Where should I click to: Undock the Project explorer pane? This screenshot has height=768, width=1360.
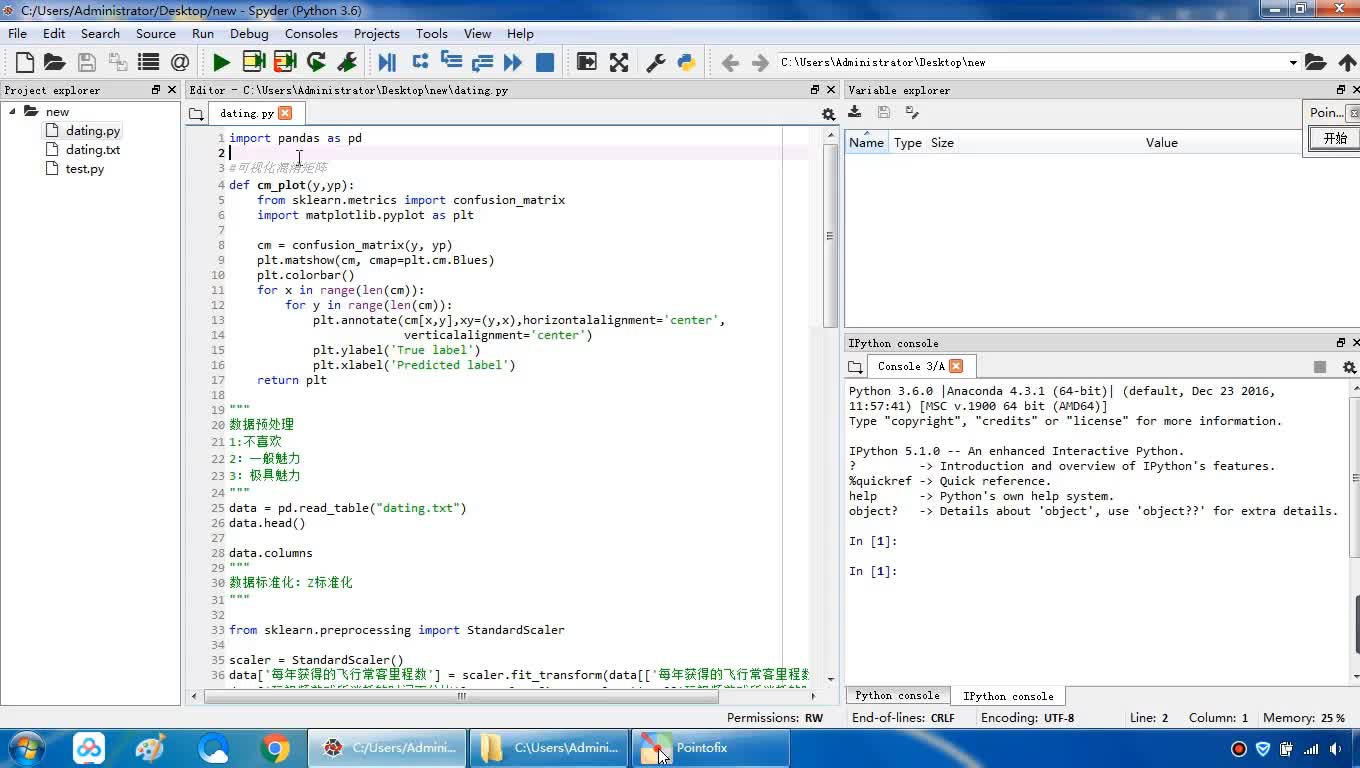point(156,90)
